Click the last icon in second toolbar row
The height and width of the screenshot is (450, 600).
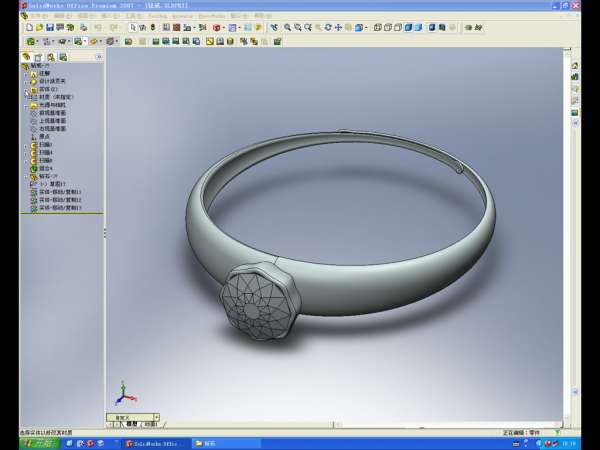(277, 41)
